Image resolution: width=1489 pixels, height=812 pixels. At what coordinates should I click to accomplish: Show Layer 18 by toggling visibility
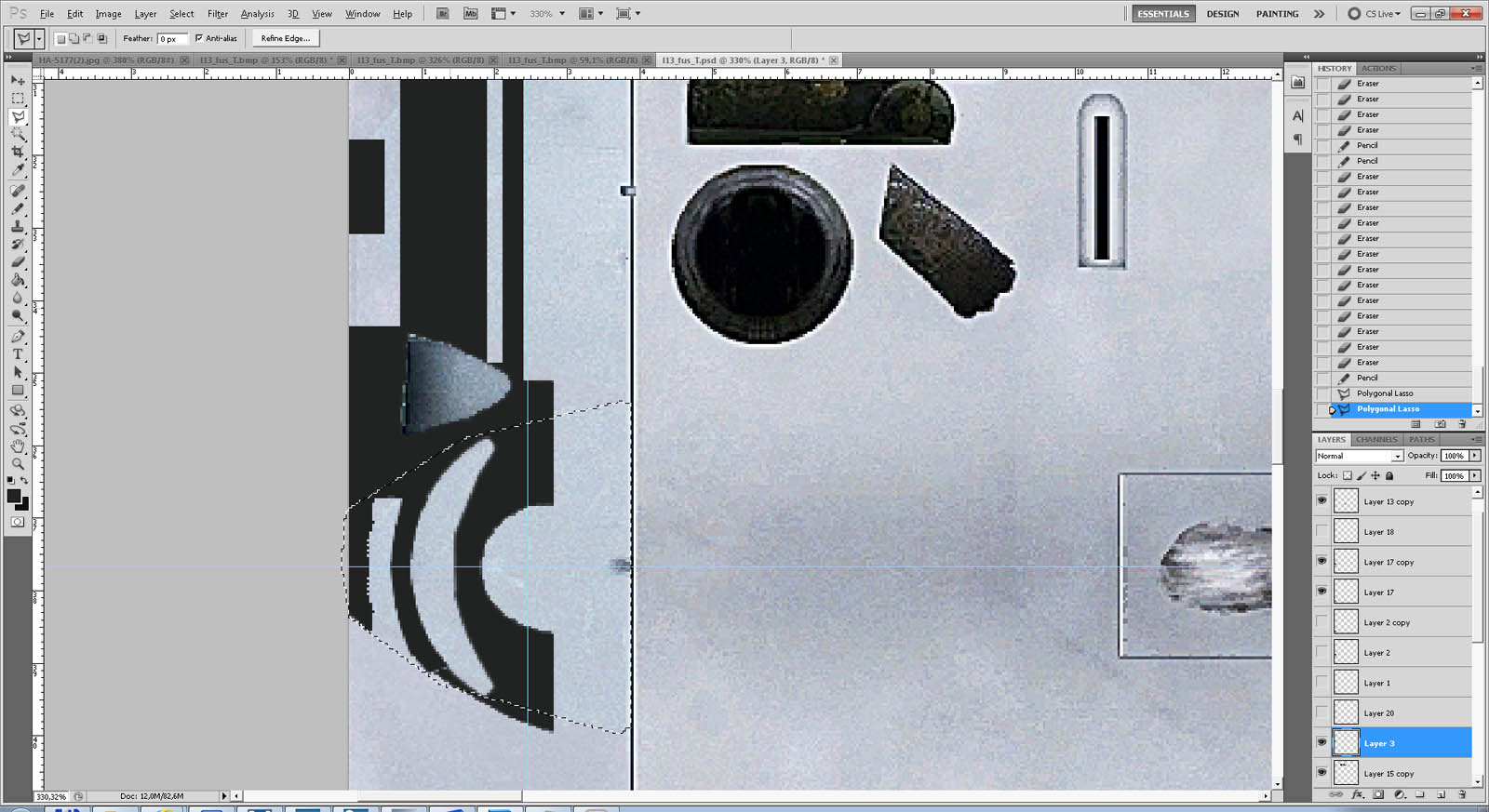click(x=1321, y=531)
